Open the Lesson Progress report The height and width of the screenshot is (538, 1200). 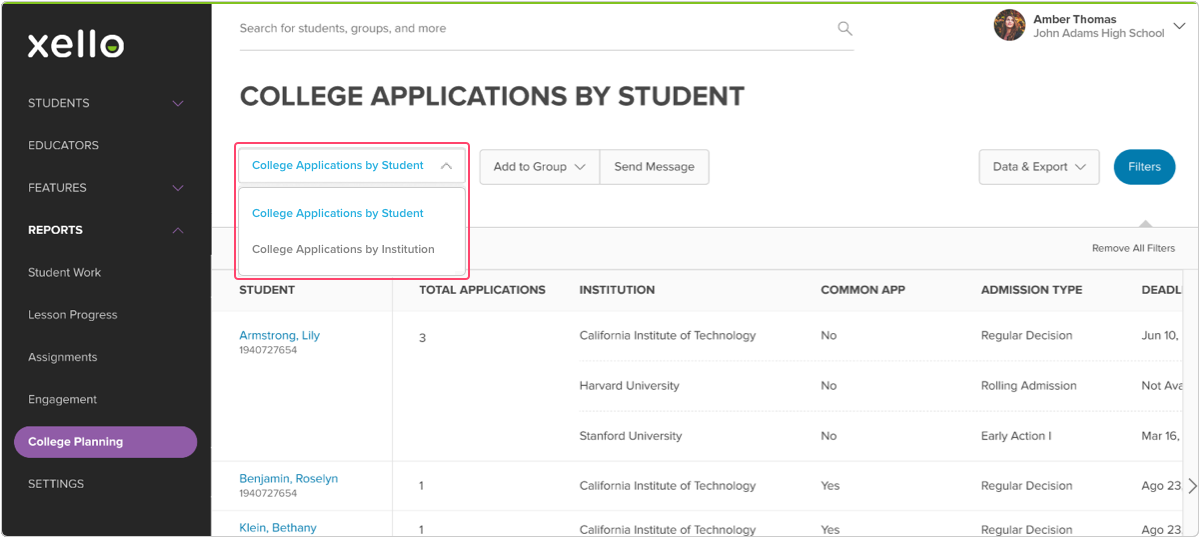(x=73, y=315)
